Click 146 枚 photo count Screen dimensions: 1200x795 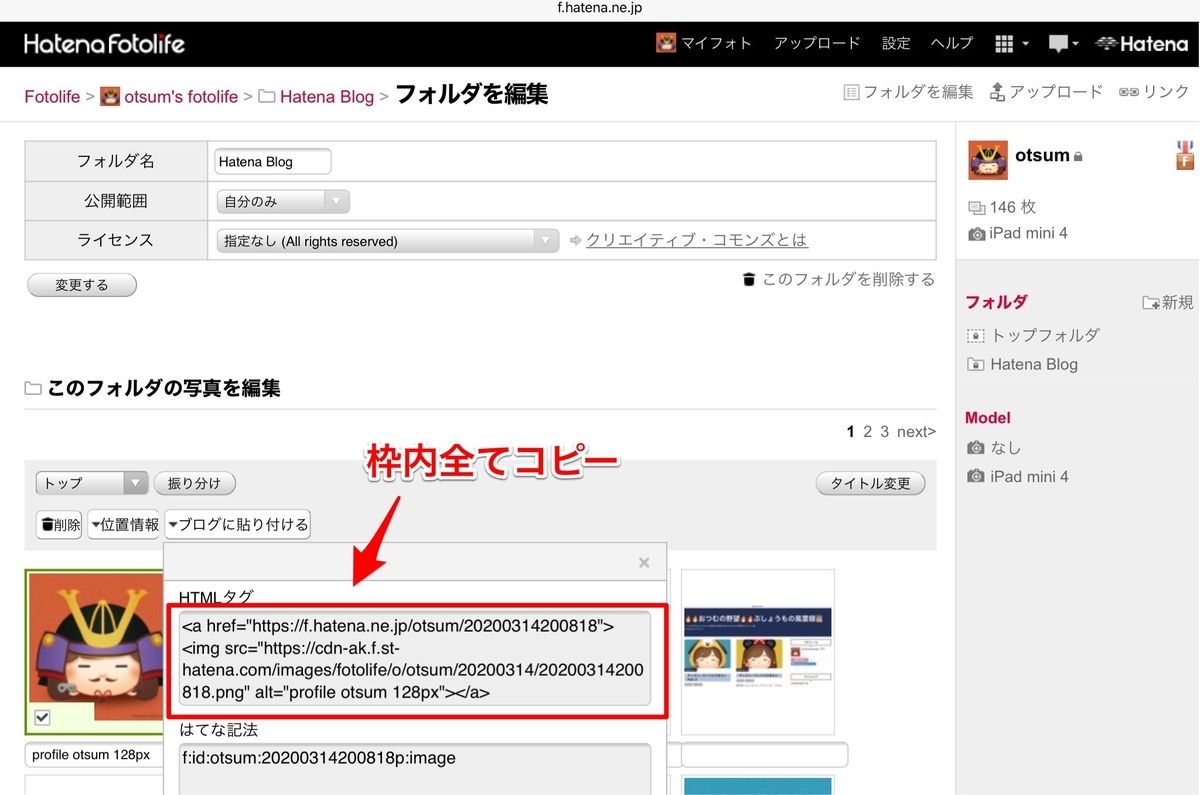coord(1003,207)
